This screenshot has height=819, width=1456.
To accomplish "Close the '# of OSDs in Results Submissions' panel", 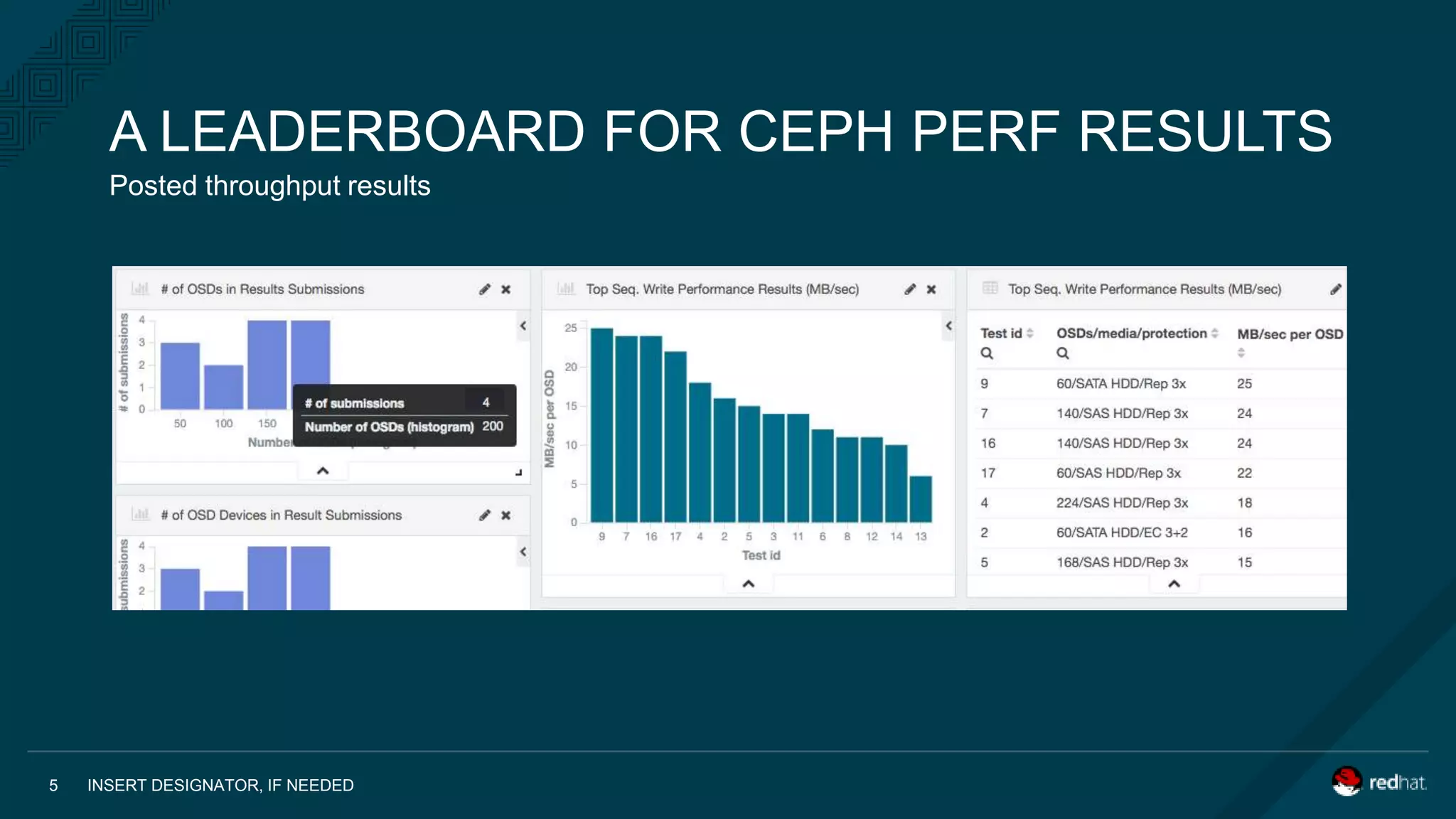I will point(505,289).
